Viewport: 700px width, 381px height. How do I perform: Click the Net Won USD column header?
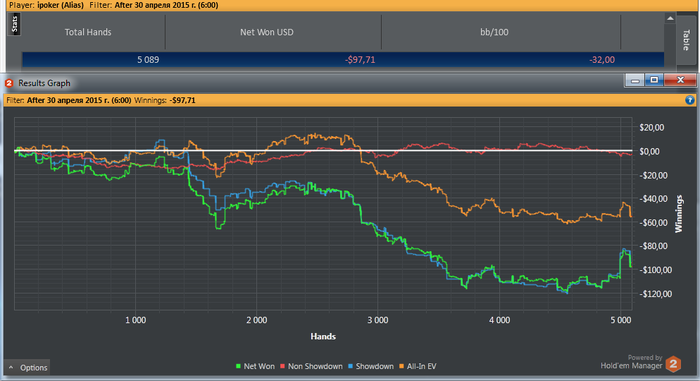pos(267,32)
